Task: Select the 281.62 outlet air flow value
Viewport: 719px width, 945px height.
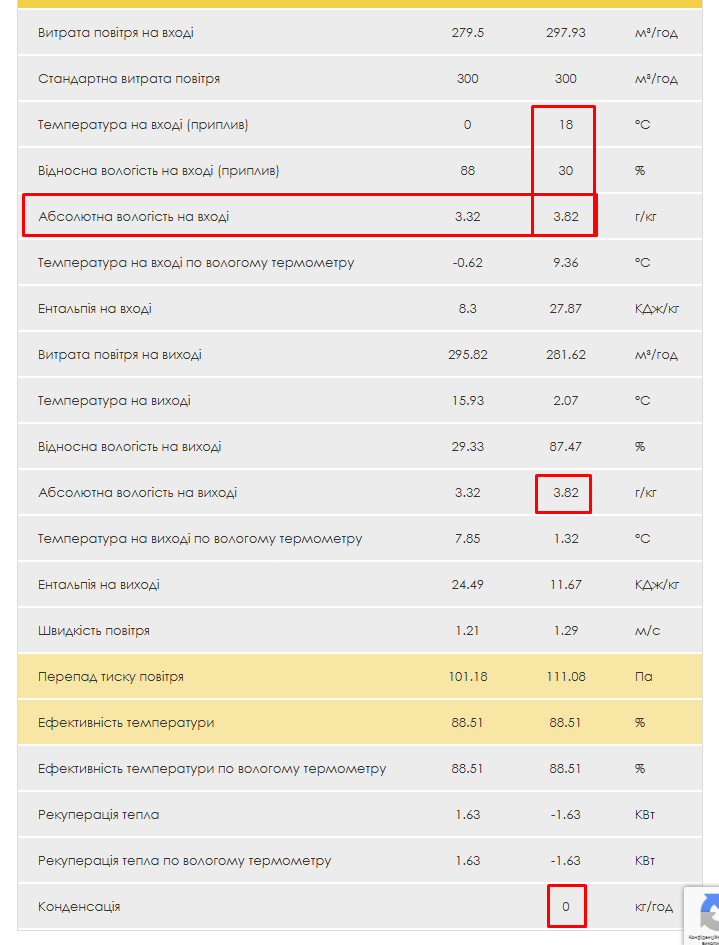Action: pos(566,355)
